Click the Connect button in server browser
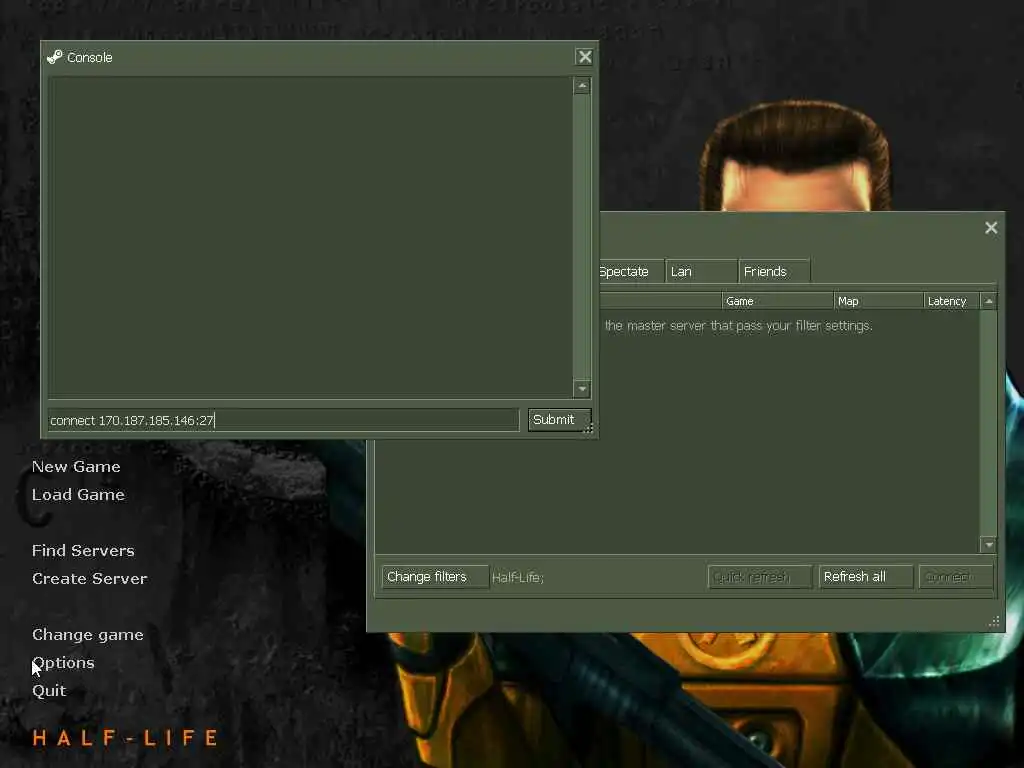Screen dimensions: 1024x768 pyautogui.click(x=955, y=577)
